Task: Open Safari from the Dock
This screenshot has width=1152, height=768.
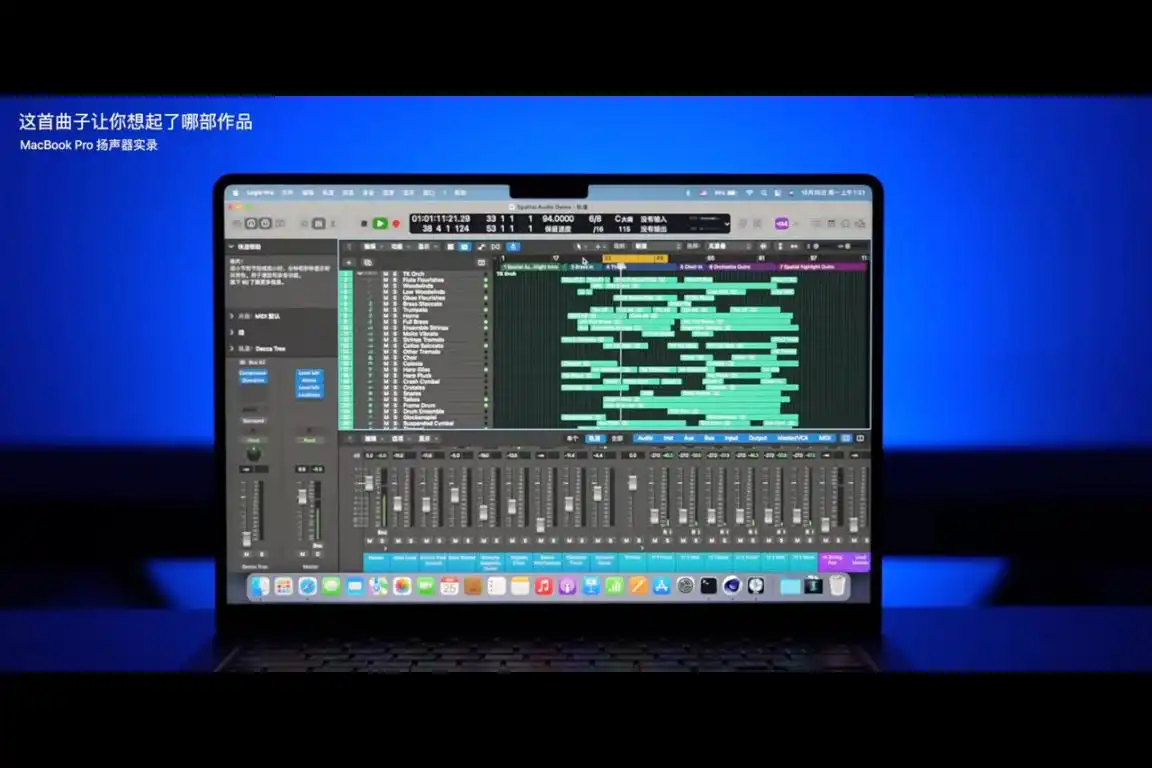Action: (x=308, y=586)
